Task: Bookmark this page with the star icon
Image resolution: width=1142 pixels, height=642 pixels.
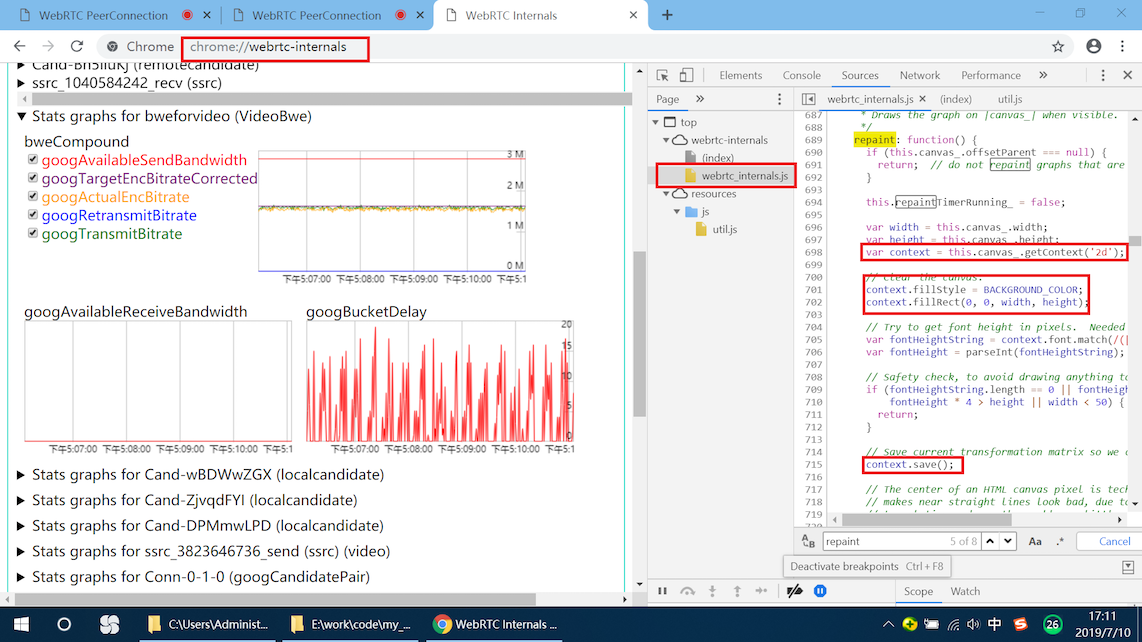Action: [x=1058, y=47]
